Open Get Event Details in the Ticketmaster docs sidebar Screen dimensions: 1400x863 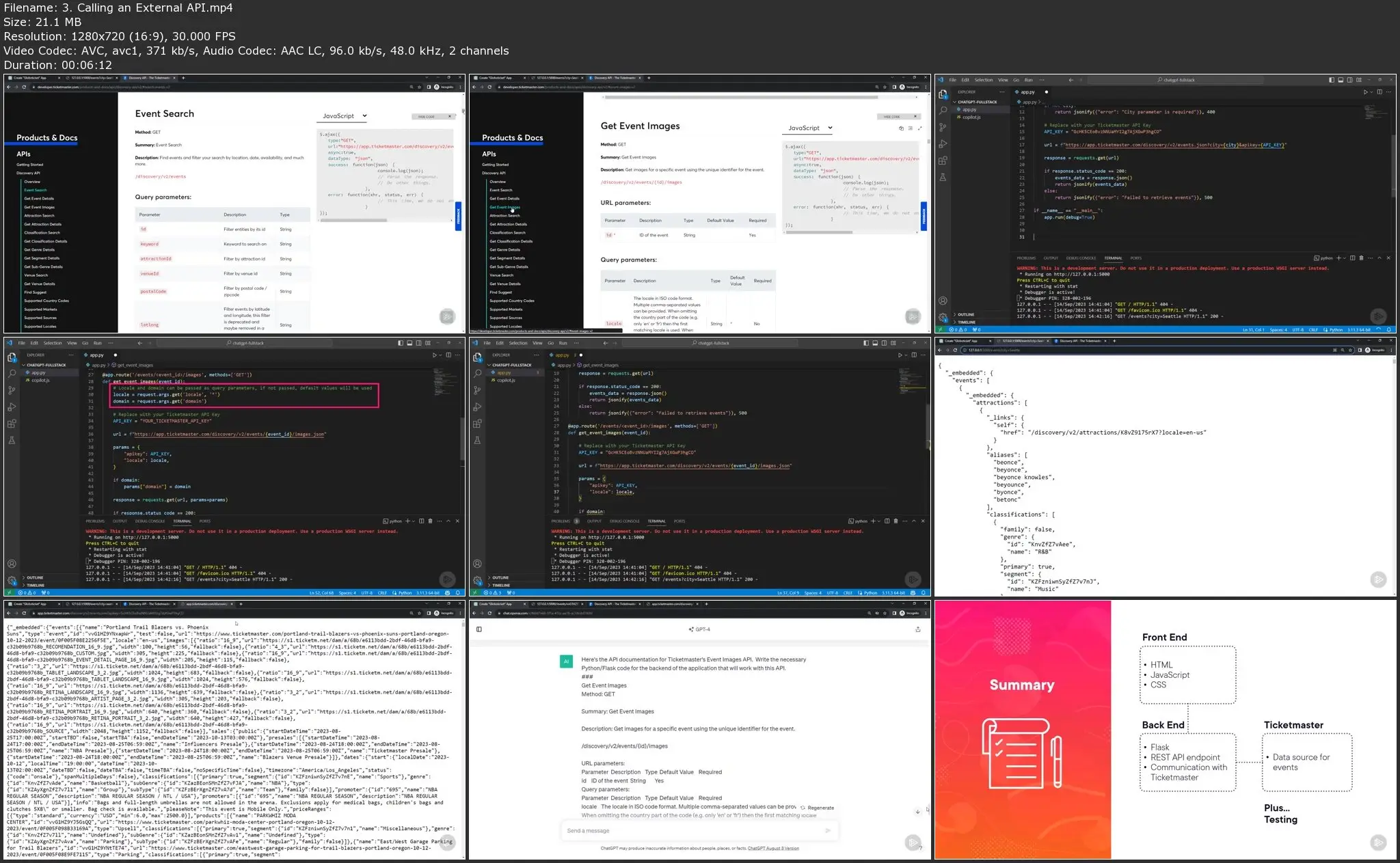39,199
